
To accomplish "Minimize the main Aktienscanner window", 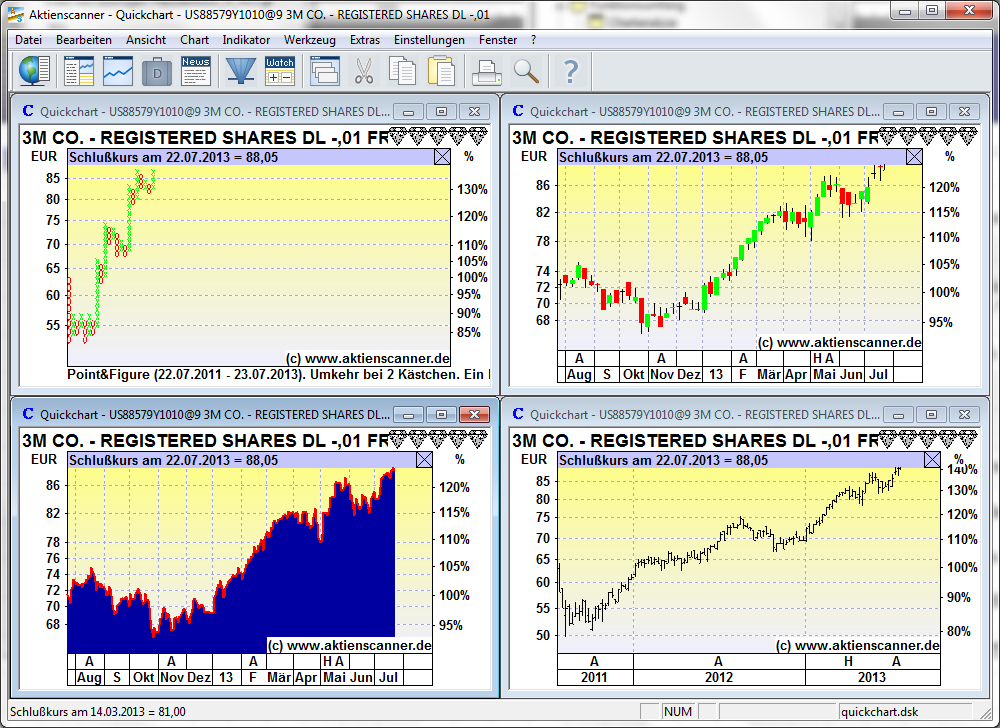I will click(904, 11).
